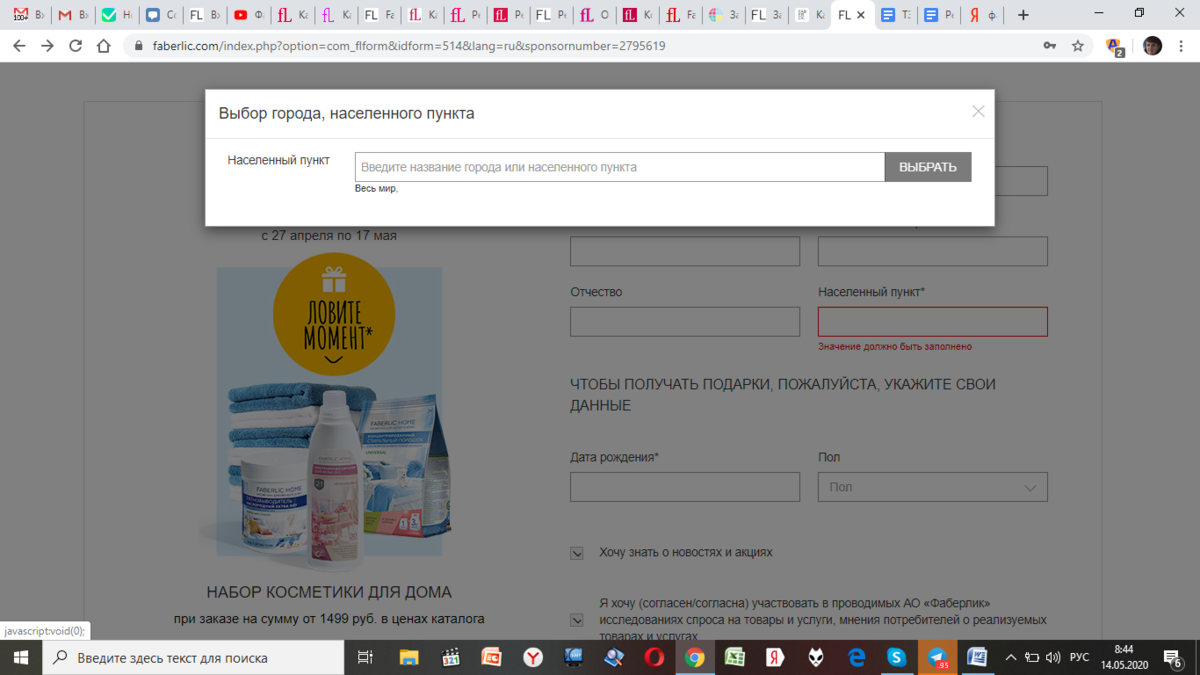
Task: Open Skype from the taskbar
Action: 897,657
